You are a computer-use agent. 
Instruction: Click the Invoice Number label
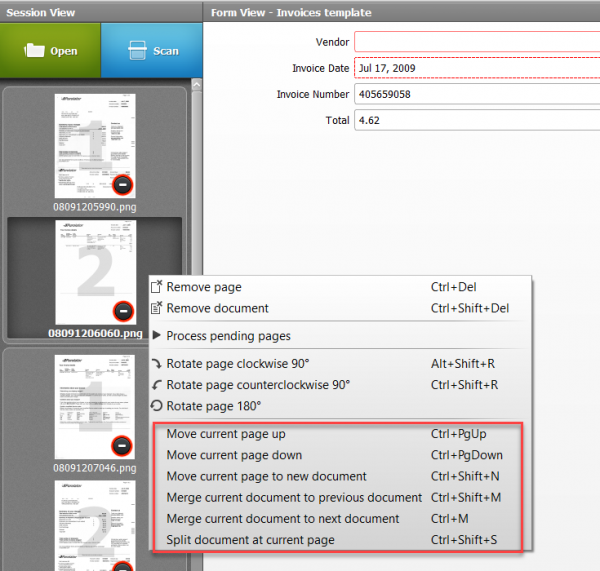tap(313, 94)
